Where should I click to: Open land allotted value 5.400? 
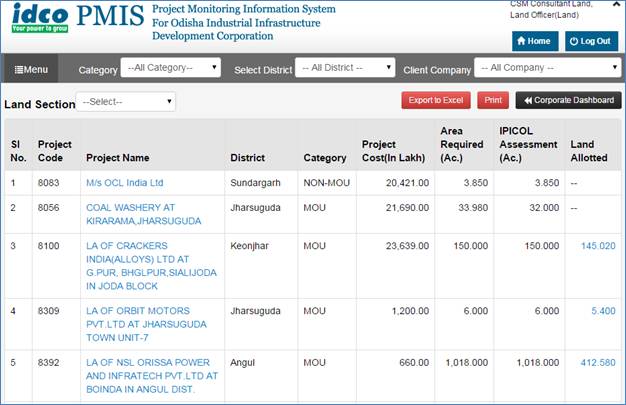point(603,311)
